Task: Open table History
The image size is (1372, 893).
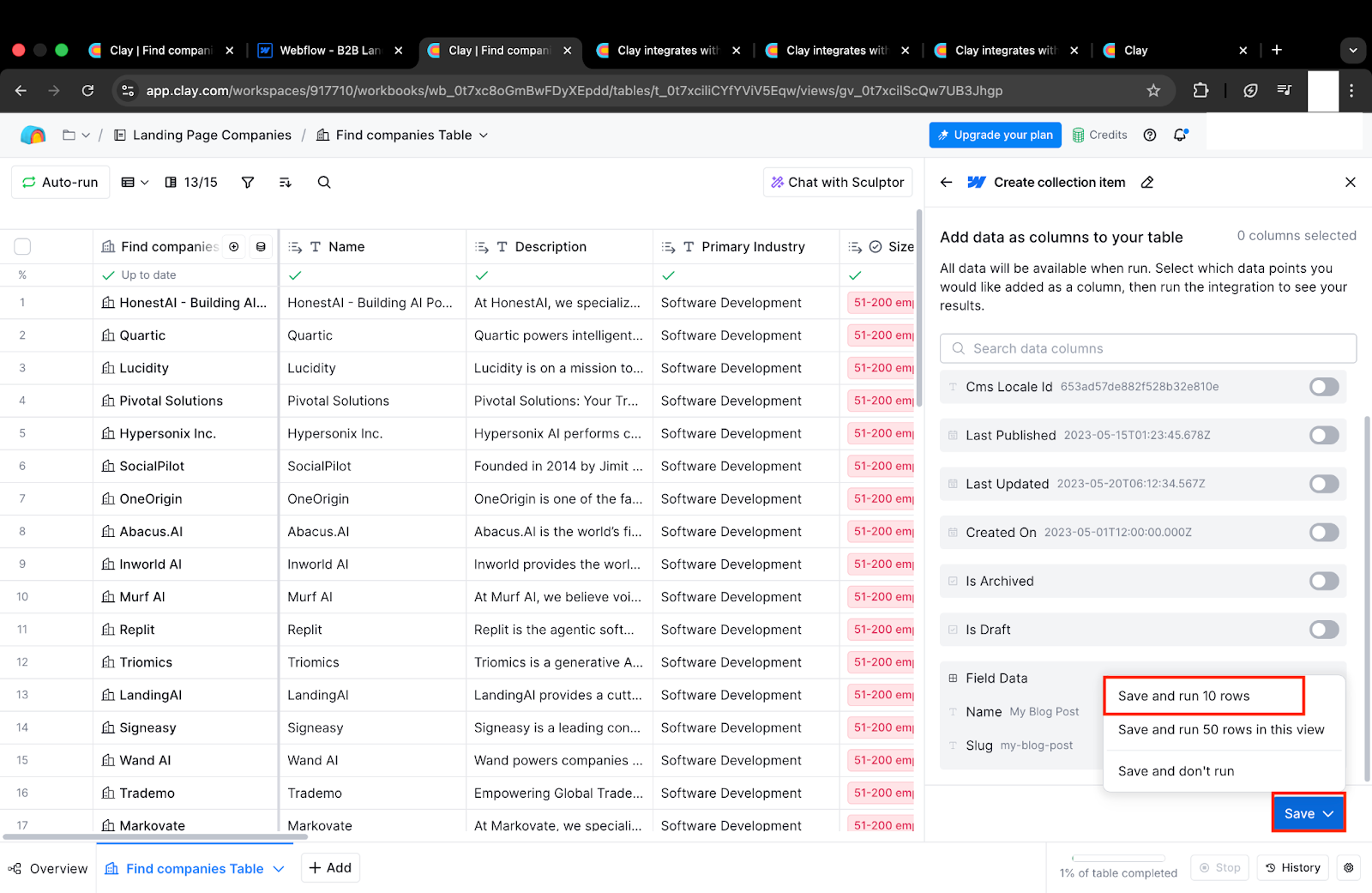Action: coord(1293,867)
